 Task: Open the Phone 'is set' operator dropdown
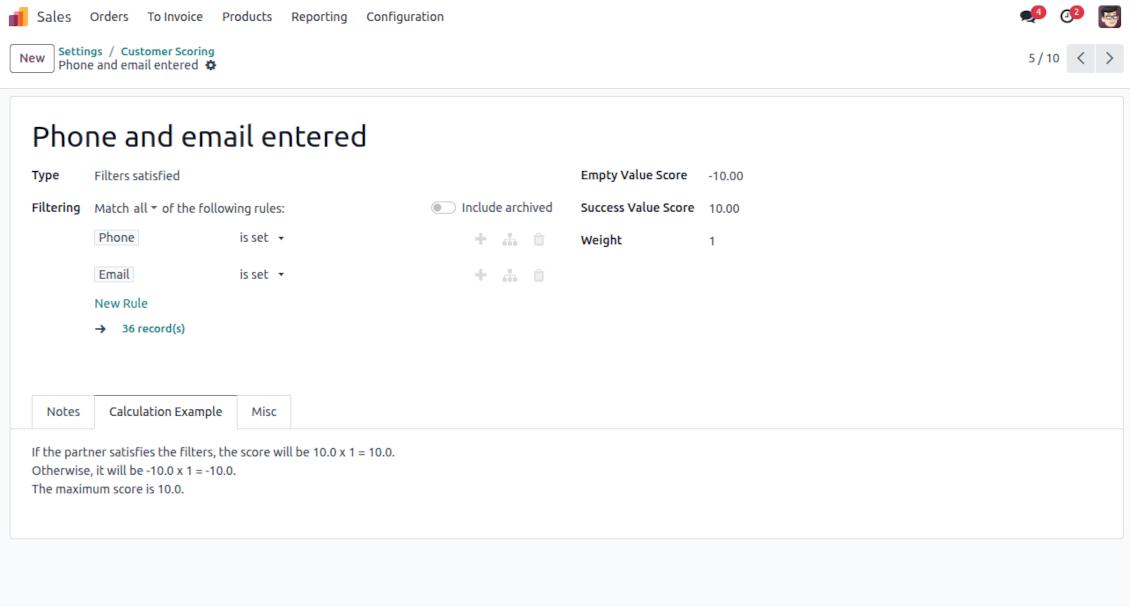(x=262, y=238)
